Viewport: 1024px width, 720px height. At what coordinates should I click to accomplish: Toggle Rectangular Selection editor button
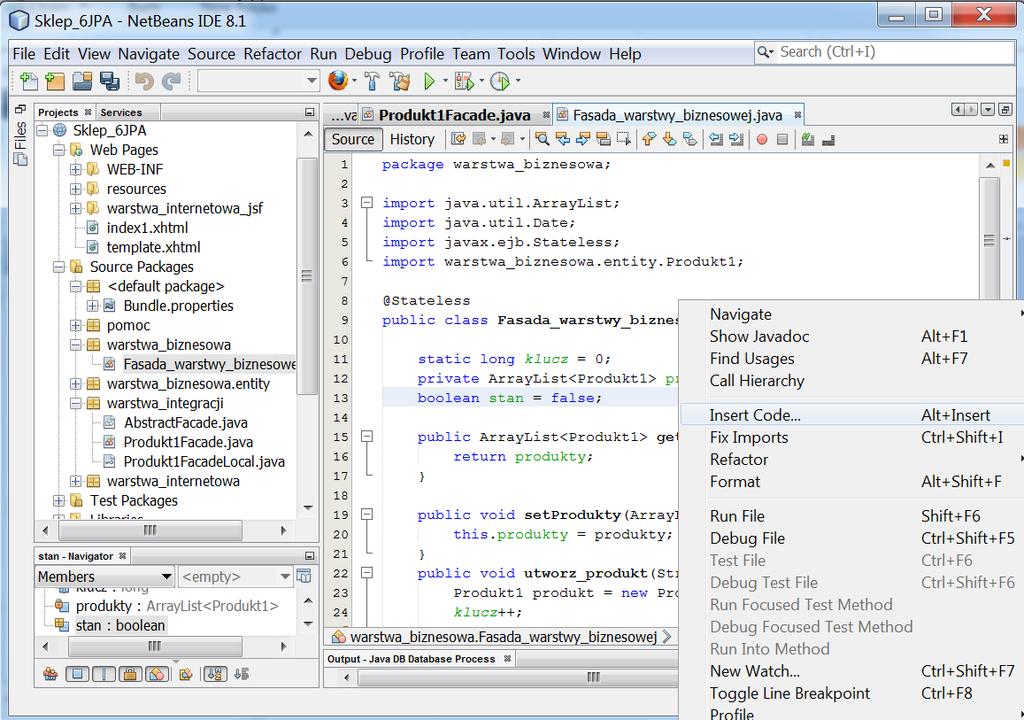(624, 139)
